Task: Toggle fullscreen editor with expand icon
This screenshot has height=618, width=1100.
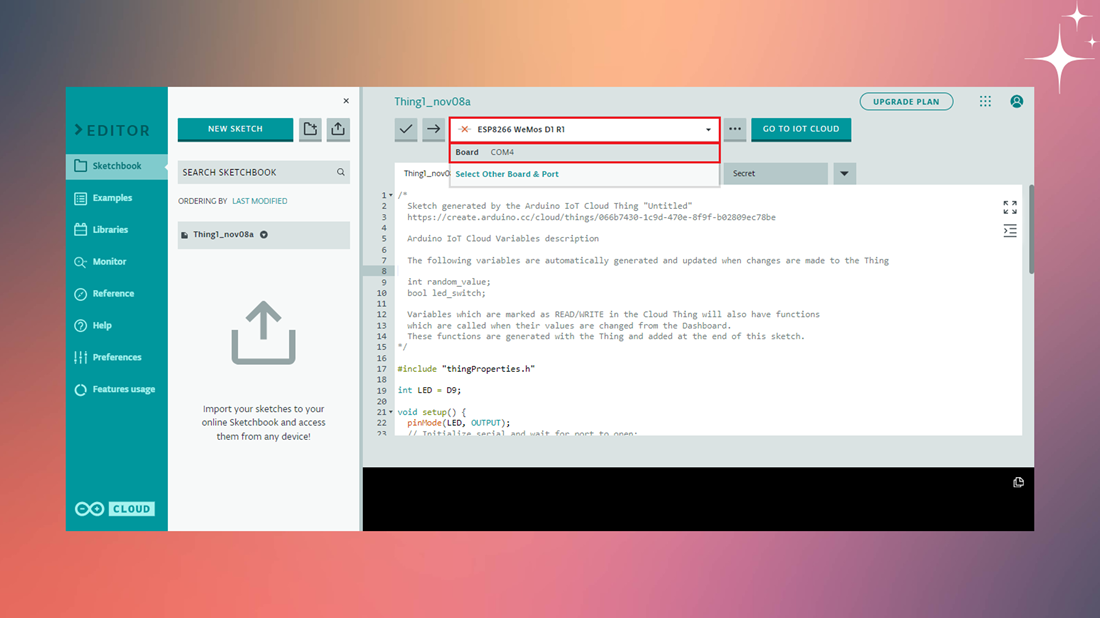Action: 1010,207
